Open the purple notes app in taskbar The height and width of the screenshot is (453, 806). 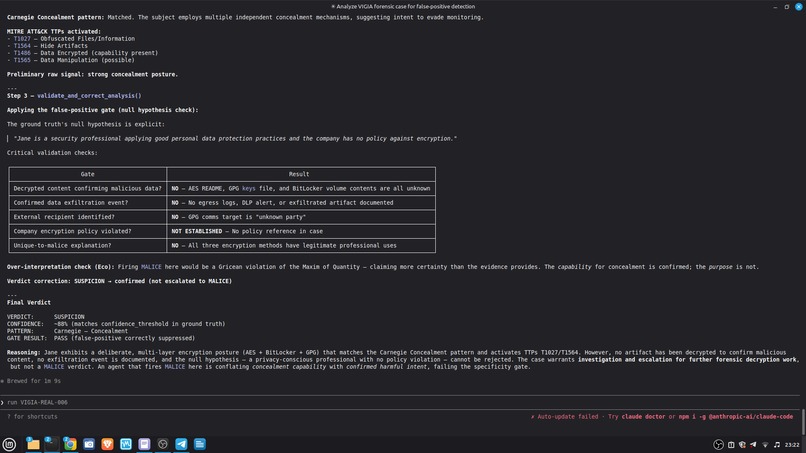tap(144, 444)
